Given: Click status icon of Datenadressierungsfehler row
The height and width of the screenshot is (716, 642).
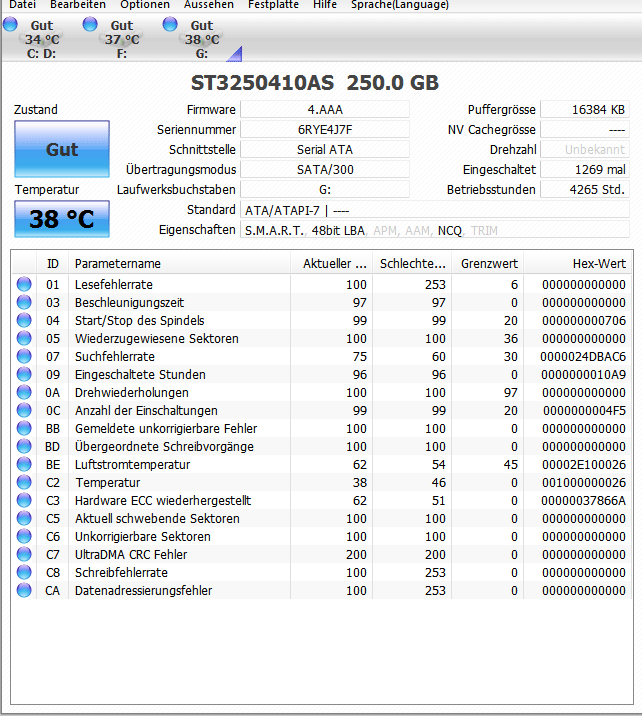Looking at the screenshot, I should point(24,590).
